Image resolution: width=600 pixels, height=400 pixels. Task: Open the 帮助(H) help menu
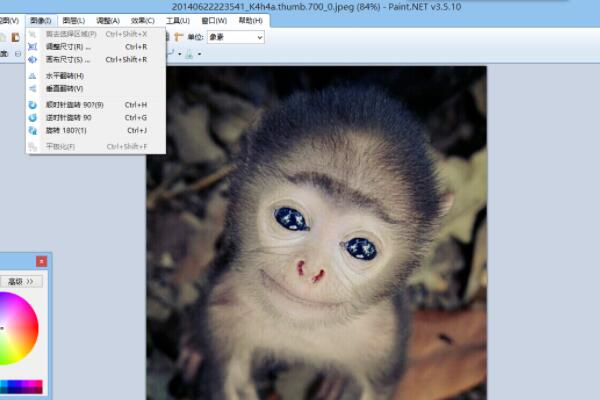pyautogui.click(x=251, y=21)
